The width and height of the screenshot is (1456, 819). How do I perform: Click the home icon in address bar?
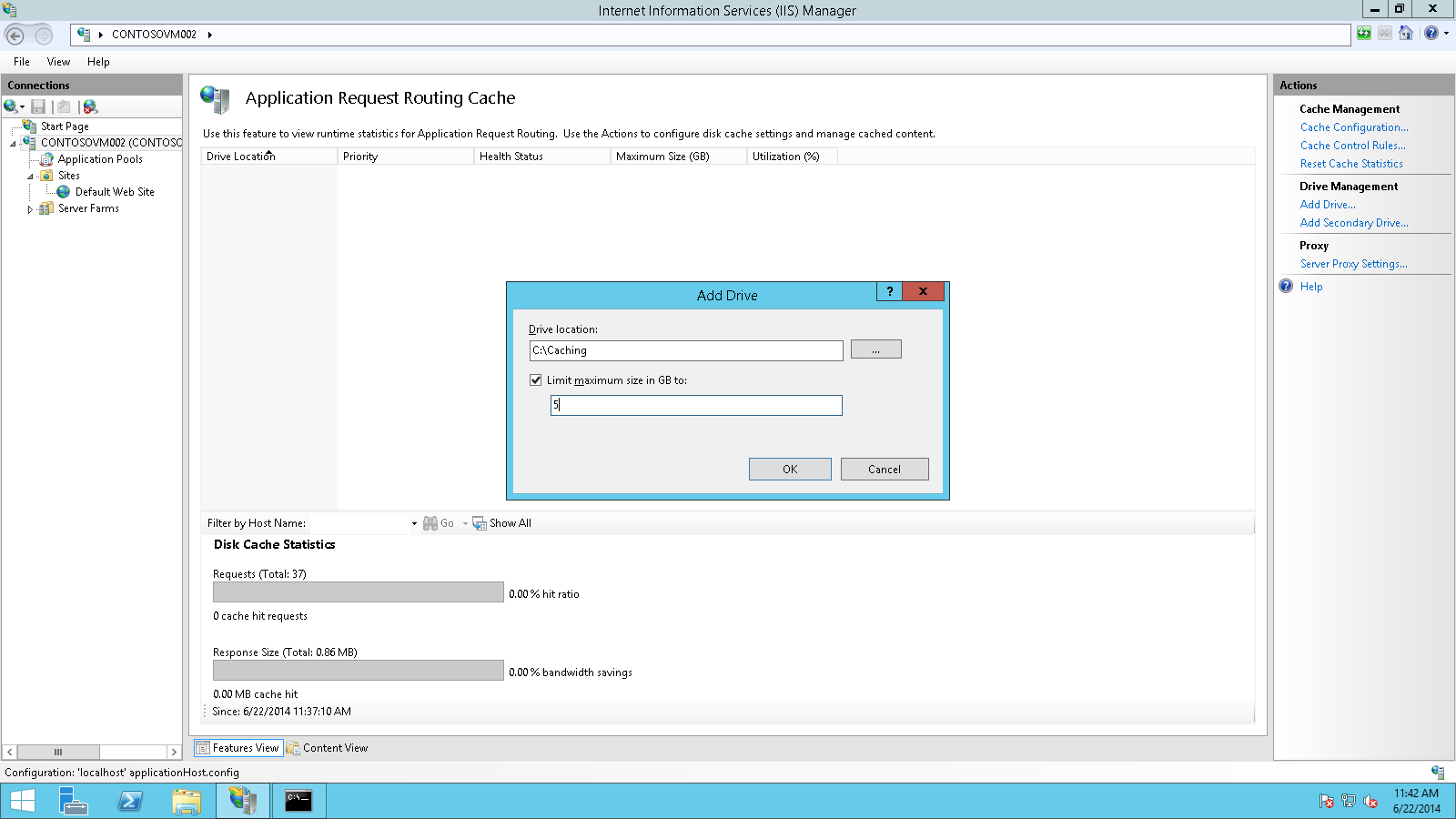click(x=1406, y=34)
